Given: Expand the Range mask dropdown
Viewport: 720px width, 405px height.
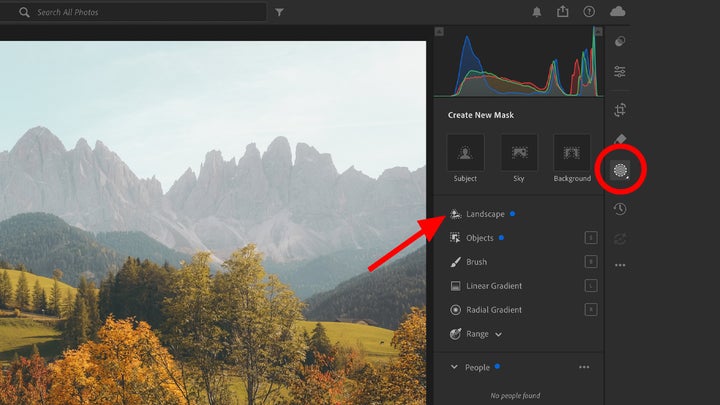Looking at the screenshot, I should click(498, 334).
